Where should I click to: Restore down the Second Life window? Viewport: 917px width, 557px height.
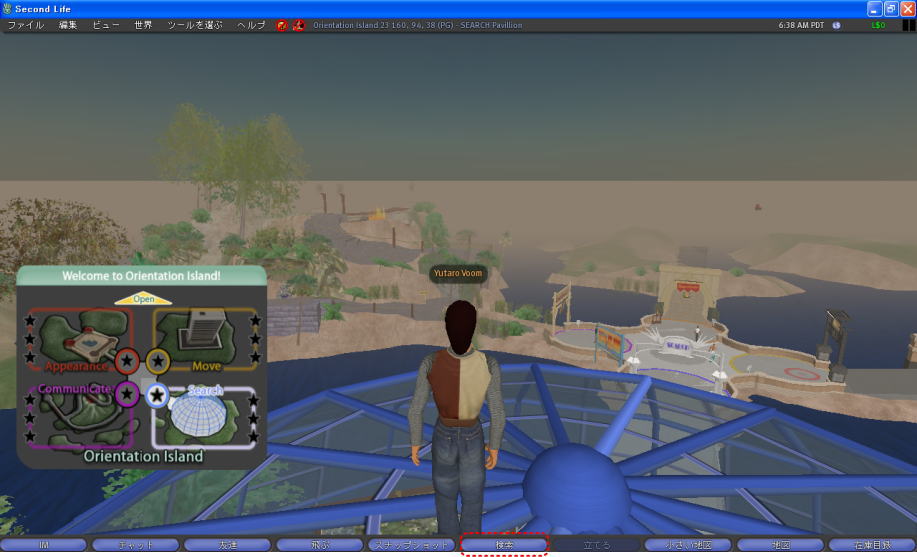[891, 9]
